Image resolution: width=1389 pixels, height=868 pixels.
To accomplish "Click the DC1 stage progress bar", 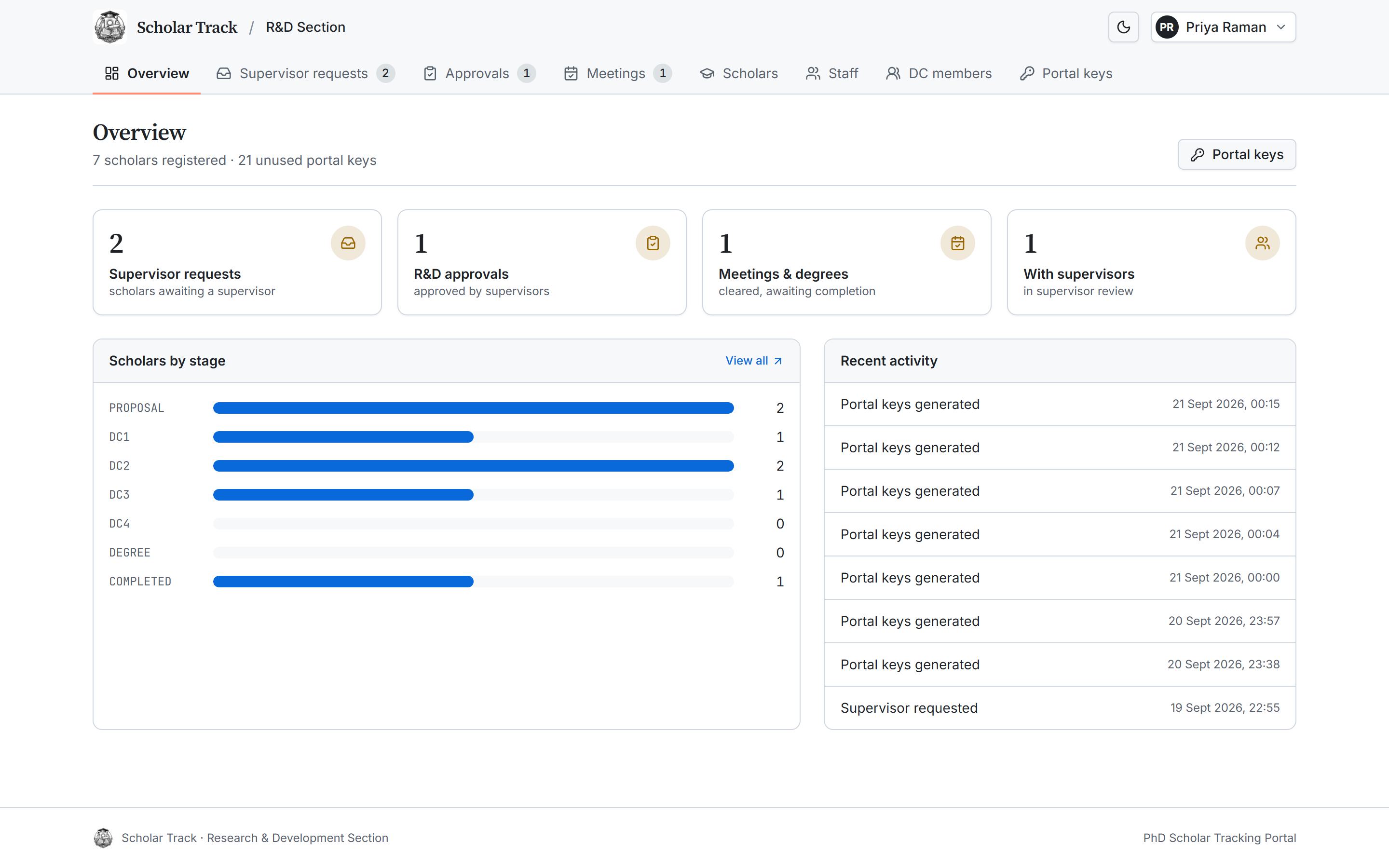I will [x=473, y=437].
